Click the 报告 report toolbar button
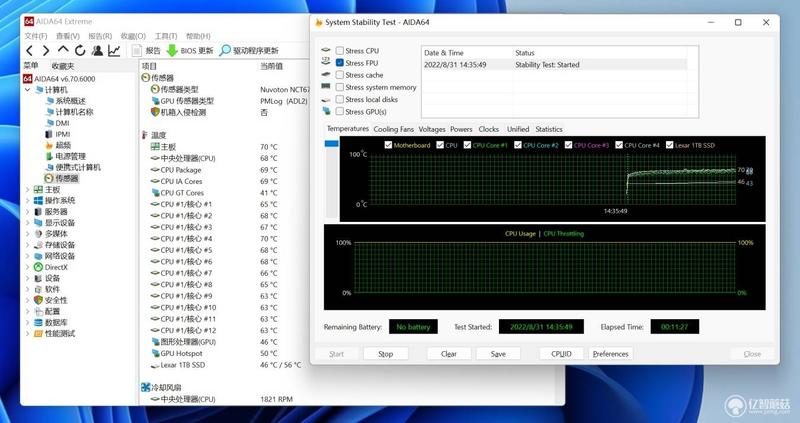This screenshot has width=800, height=423. coord(146,51)
